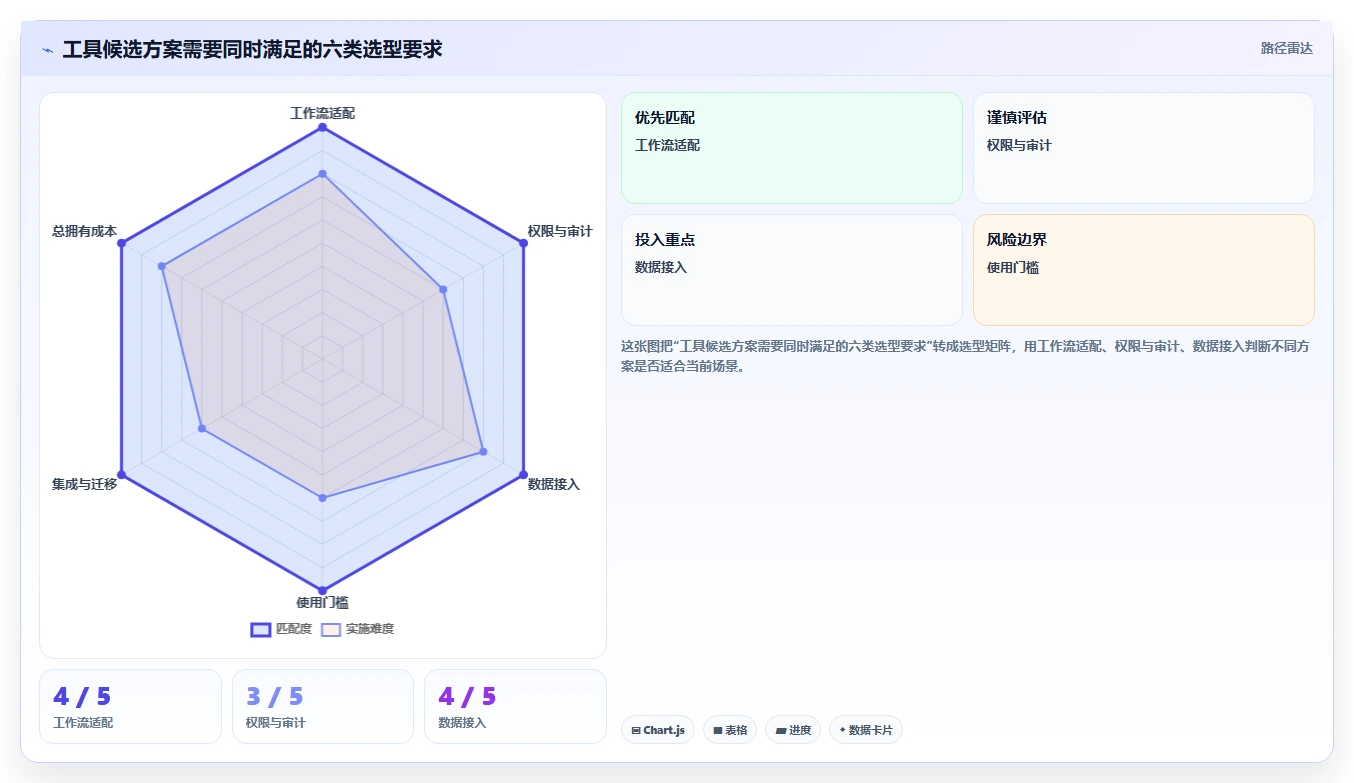Click the outer 匹配度 point at 工作流适配 axis
The width and height of the screenshot is (1354, 783).
[322, 127]
